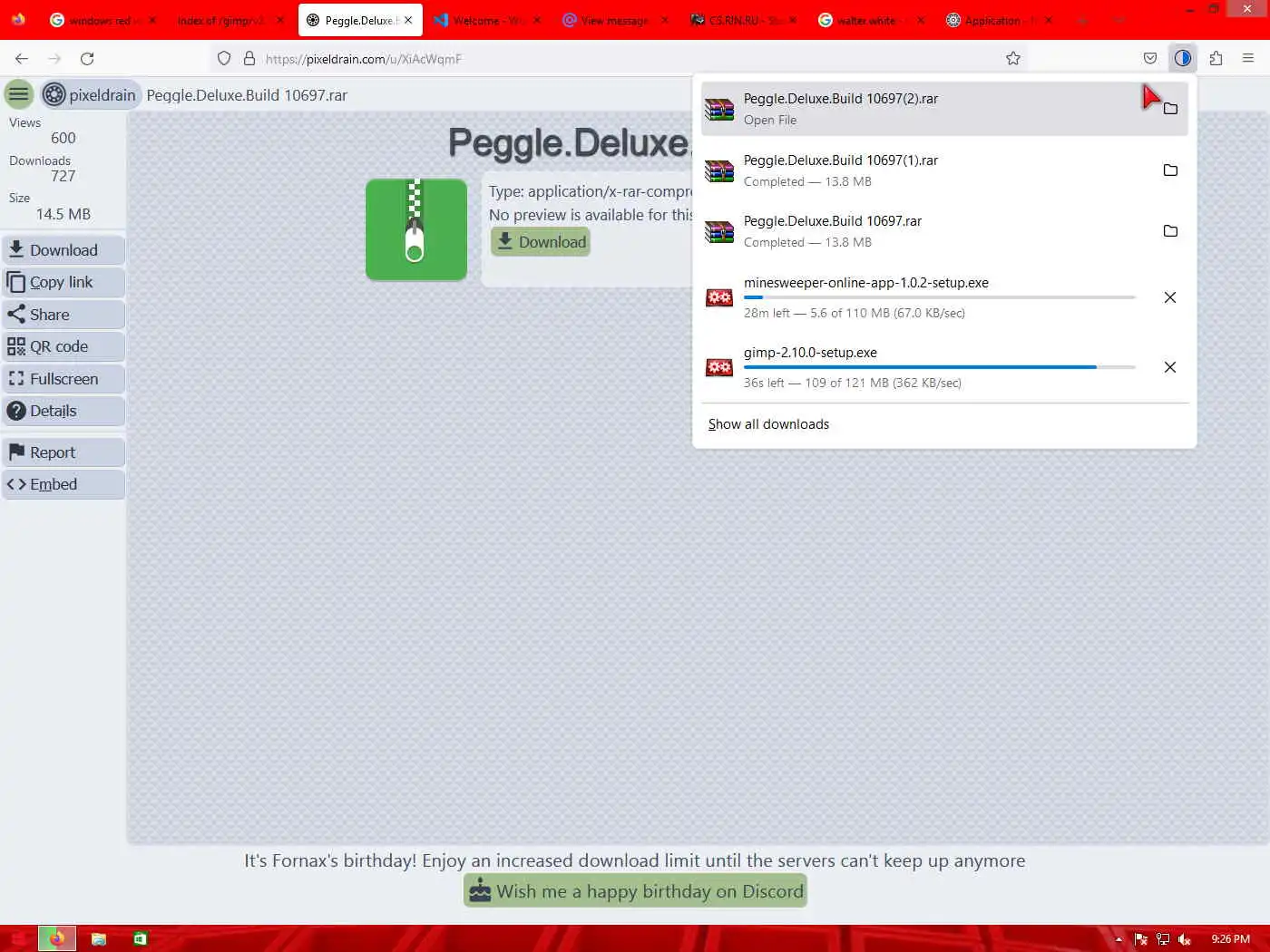Click minesweeper download progress bar
The height and width of the screenshot is (952, 1270).
[x=940, y=297]
